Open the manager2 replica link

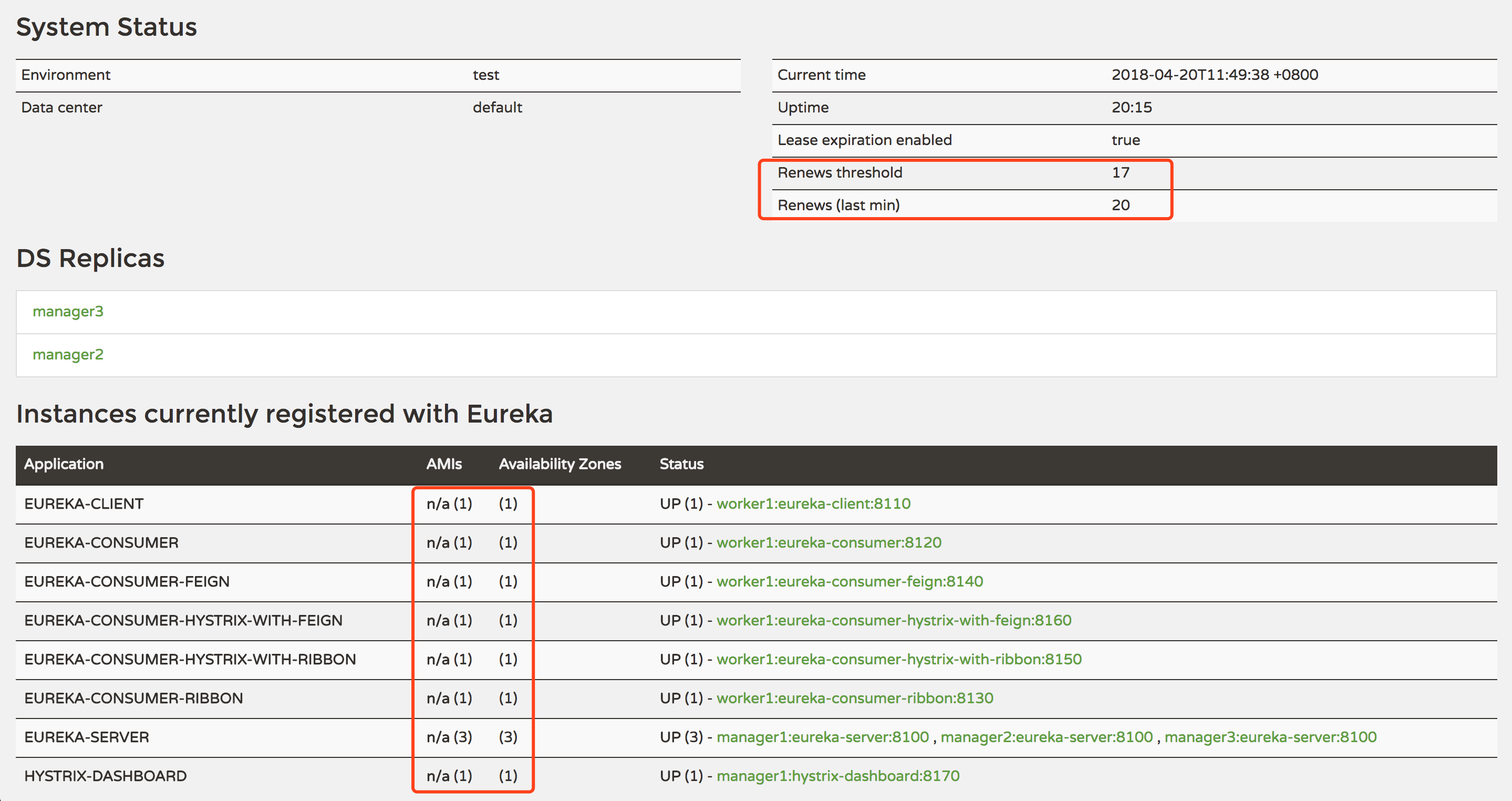tap(68, 355)
